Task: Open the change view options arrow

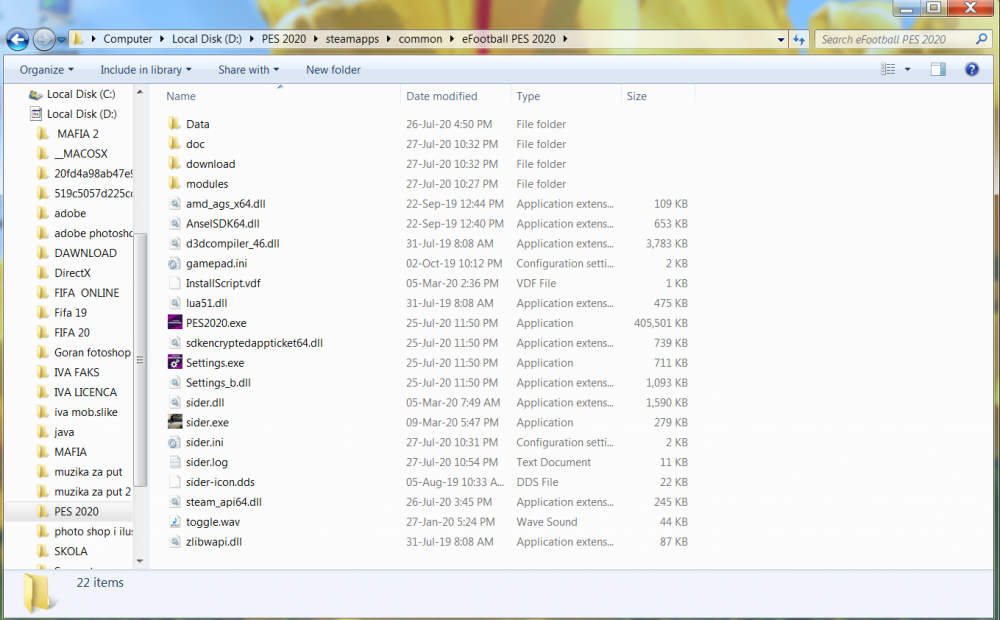Action: 908,70
